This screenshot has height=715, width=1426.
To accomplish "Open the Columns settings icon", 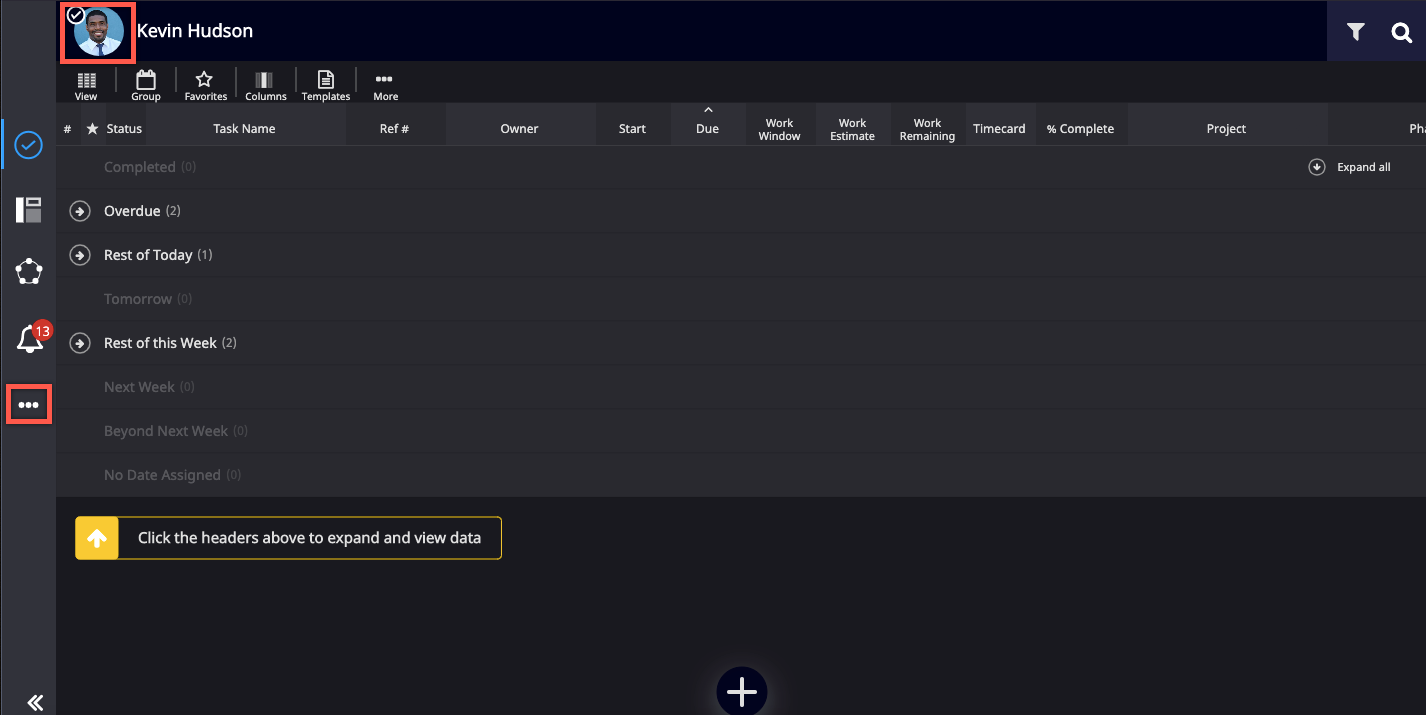I will [x=265, y=85].
